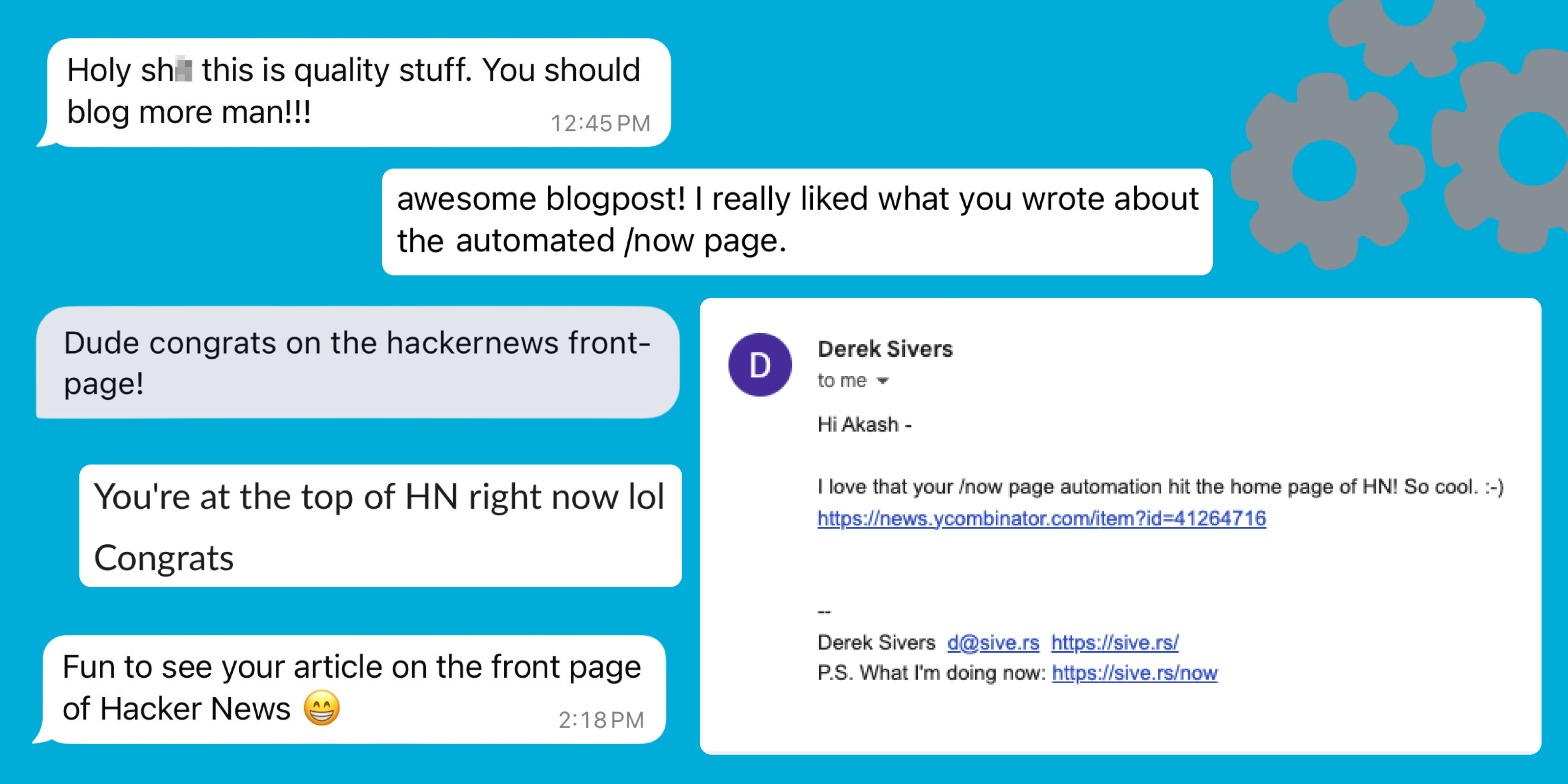Click the 12:45 PM timestamp

[x=600, y=123]
